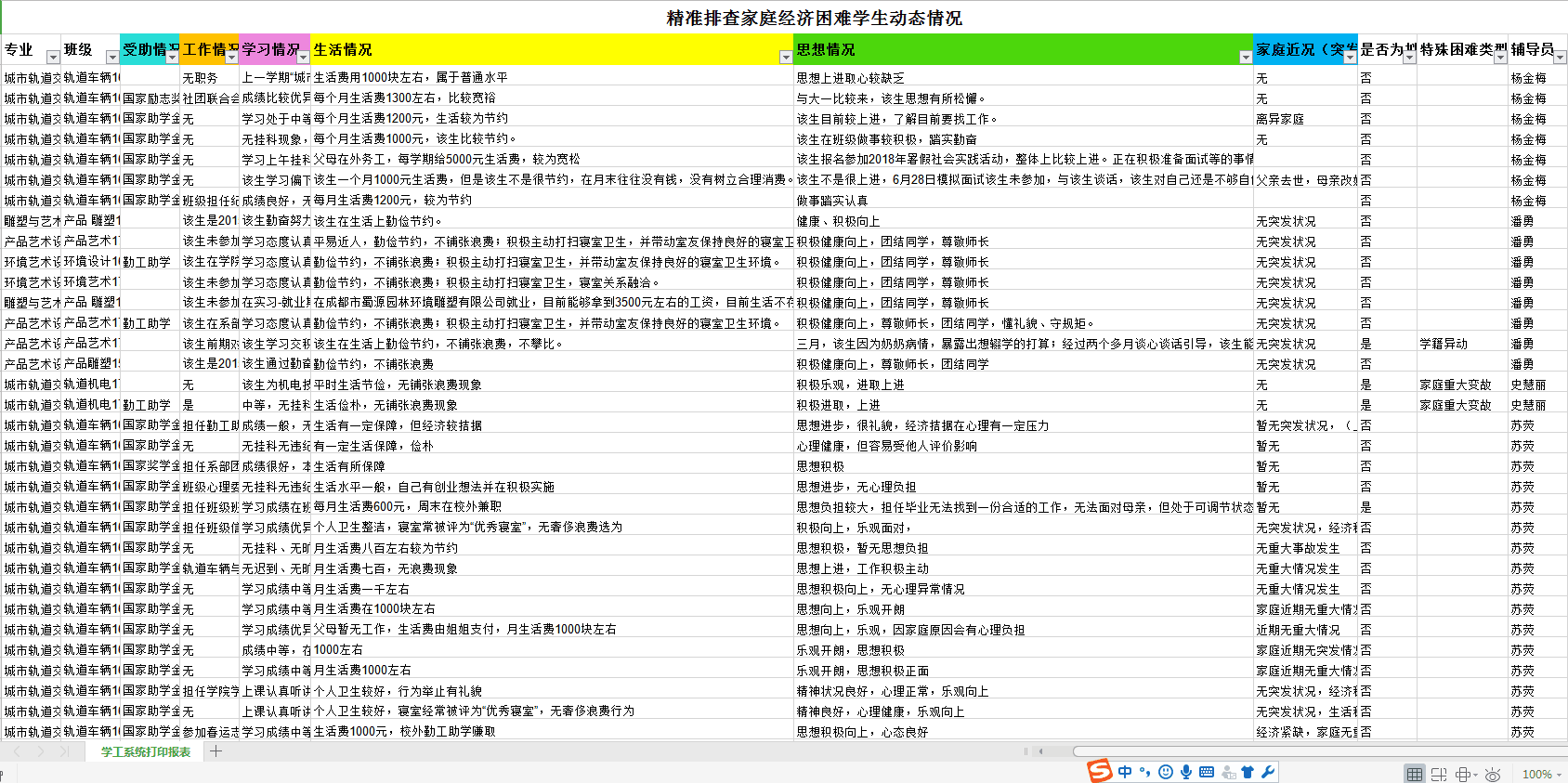Open filter dropdown for 生活情况 column
This screenshot has height=783, width=1568.
(786, 58)
